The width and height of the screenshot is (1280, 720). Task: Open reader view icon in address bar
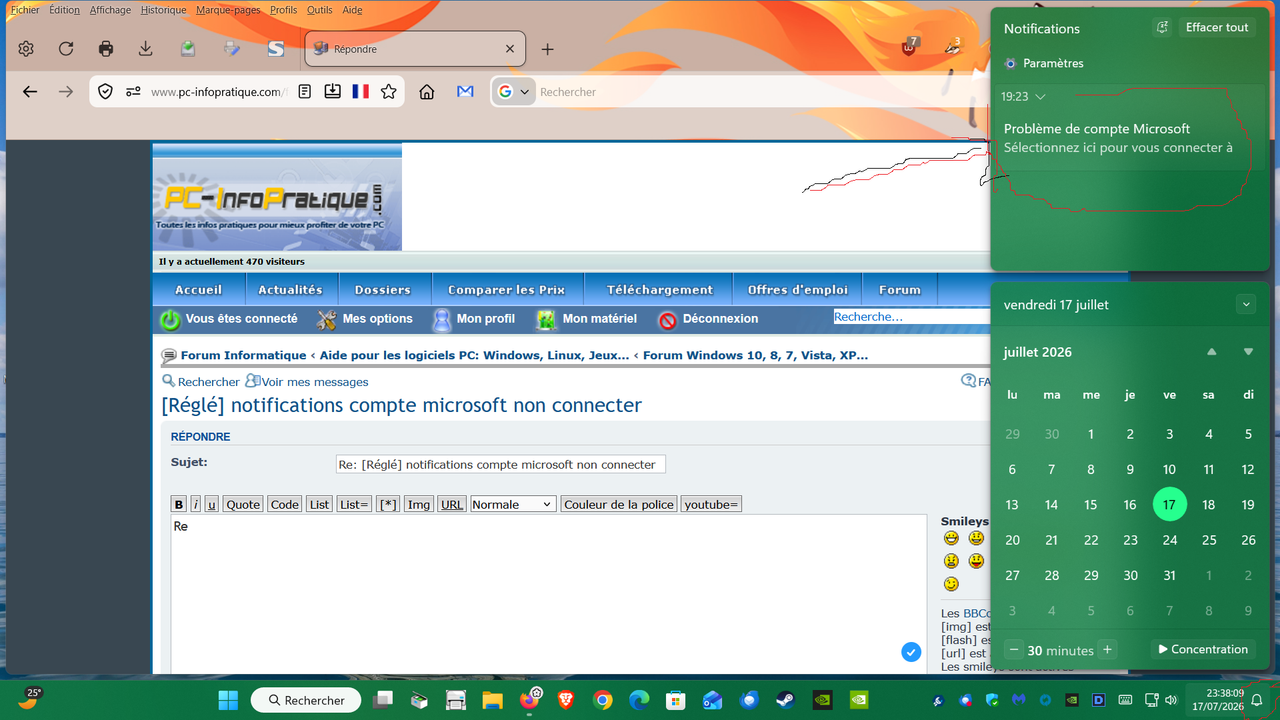[x=305, y=92]
